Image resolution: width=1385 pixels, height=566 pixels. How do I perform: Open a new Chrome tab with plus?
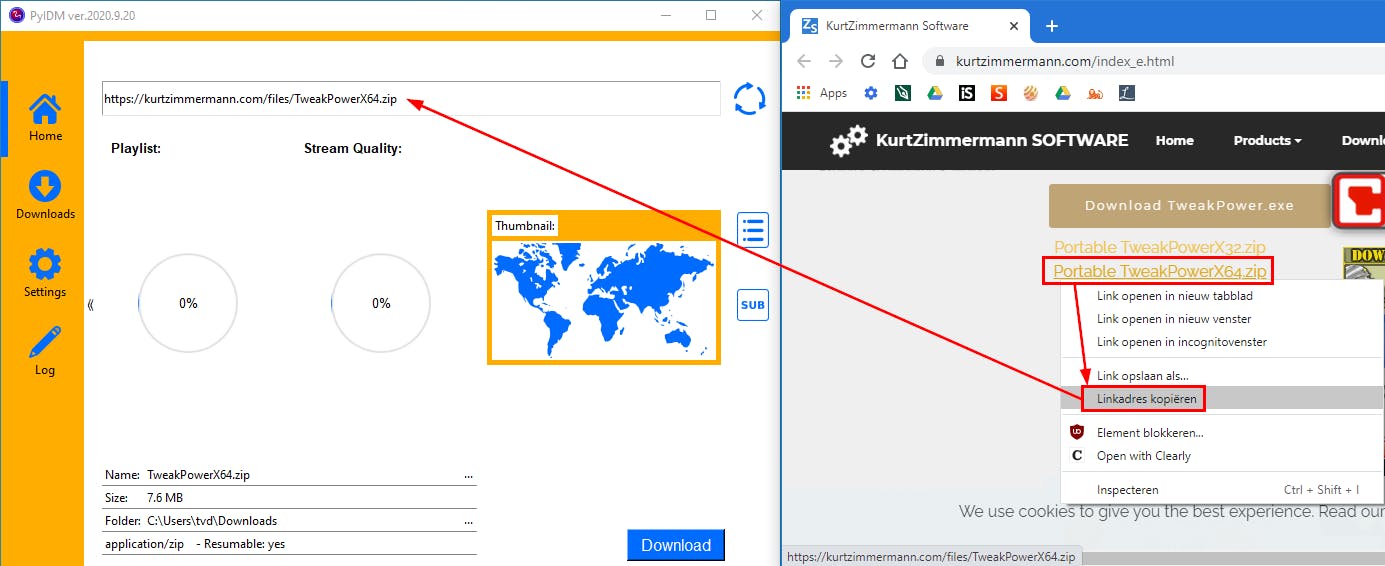coord(1051,26)
